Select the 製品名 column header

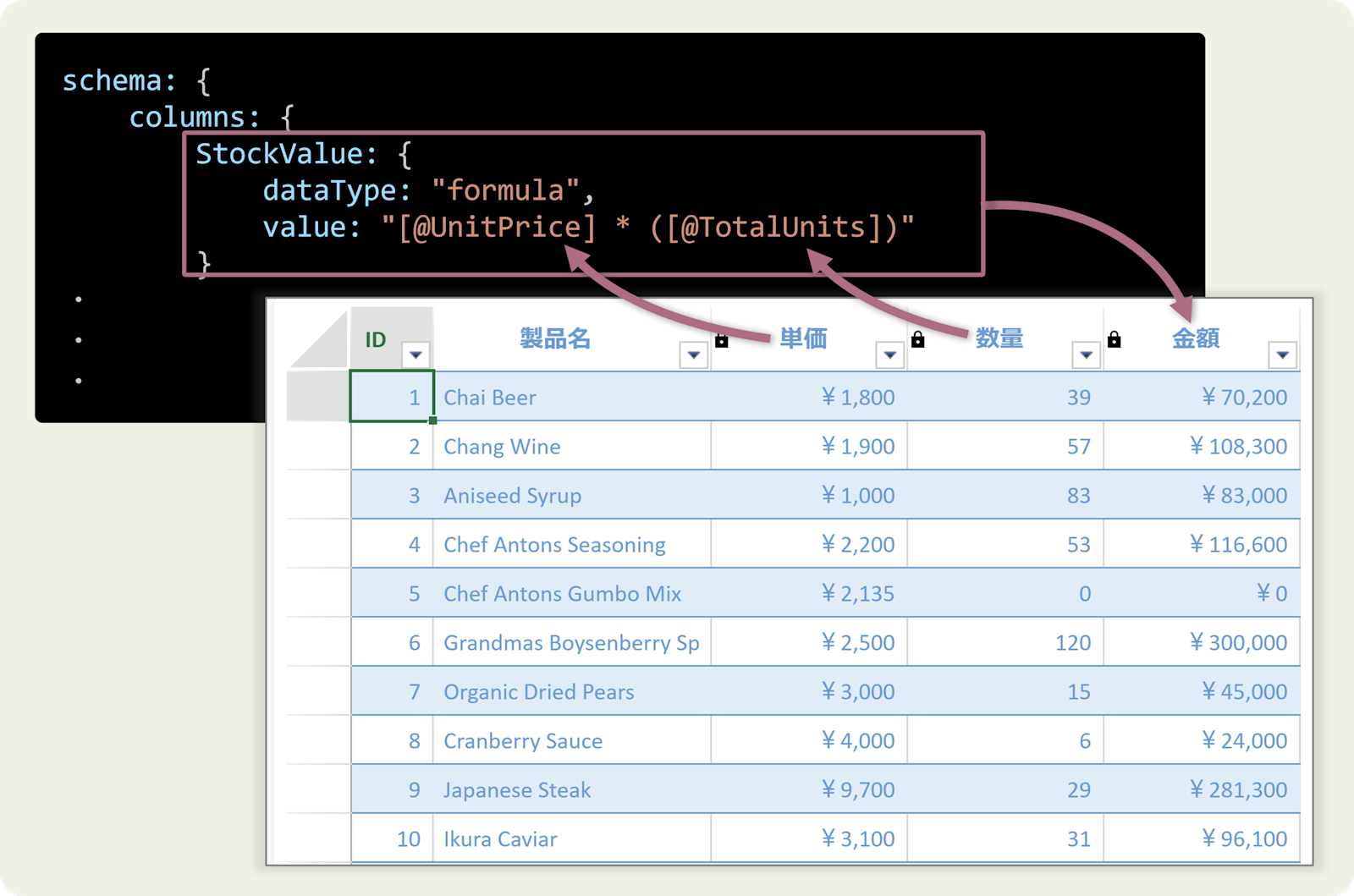pyautogui.click(x=555, y=338)
